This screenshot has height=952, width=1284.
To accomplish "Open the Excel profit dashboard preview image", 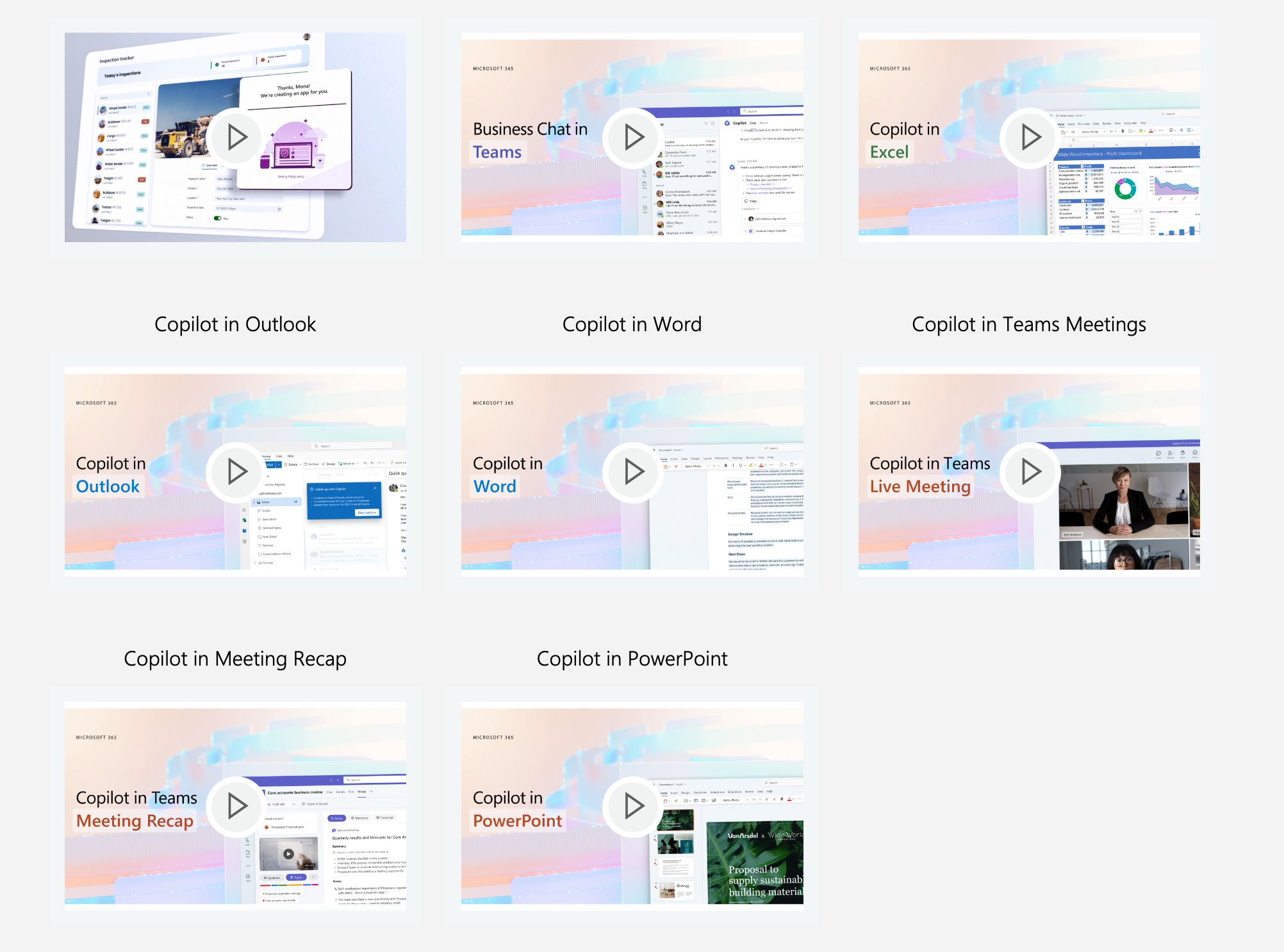I will [1124, 173].
